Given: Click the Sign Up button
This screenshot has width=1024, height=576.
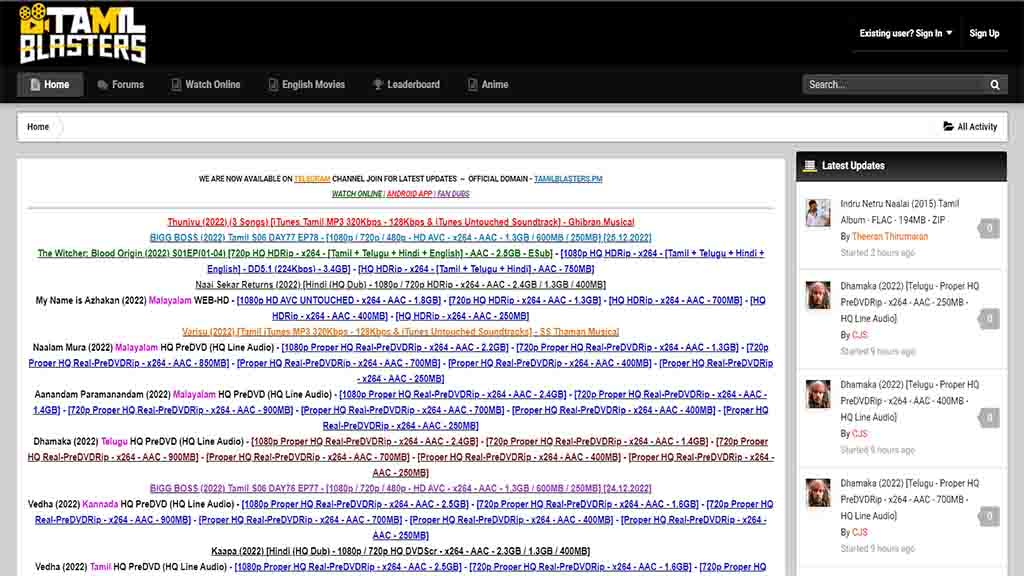Looking at the screenshot, I should (x=984, y=33).
